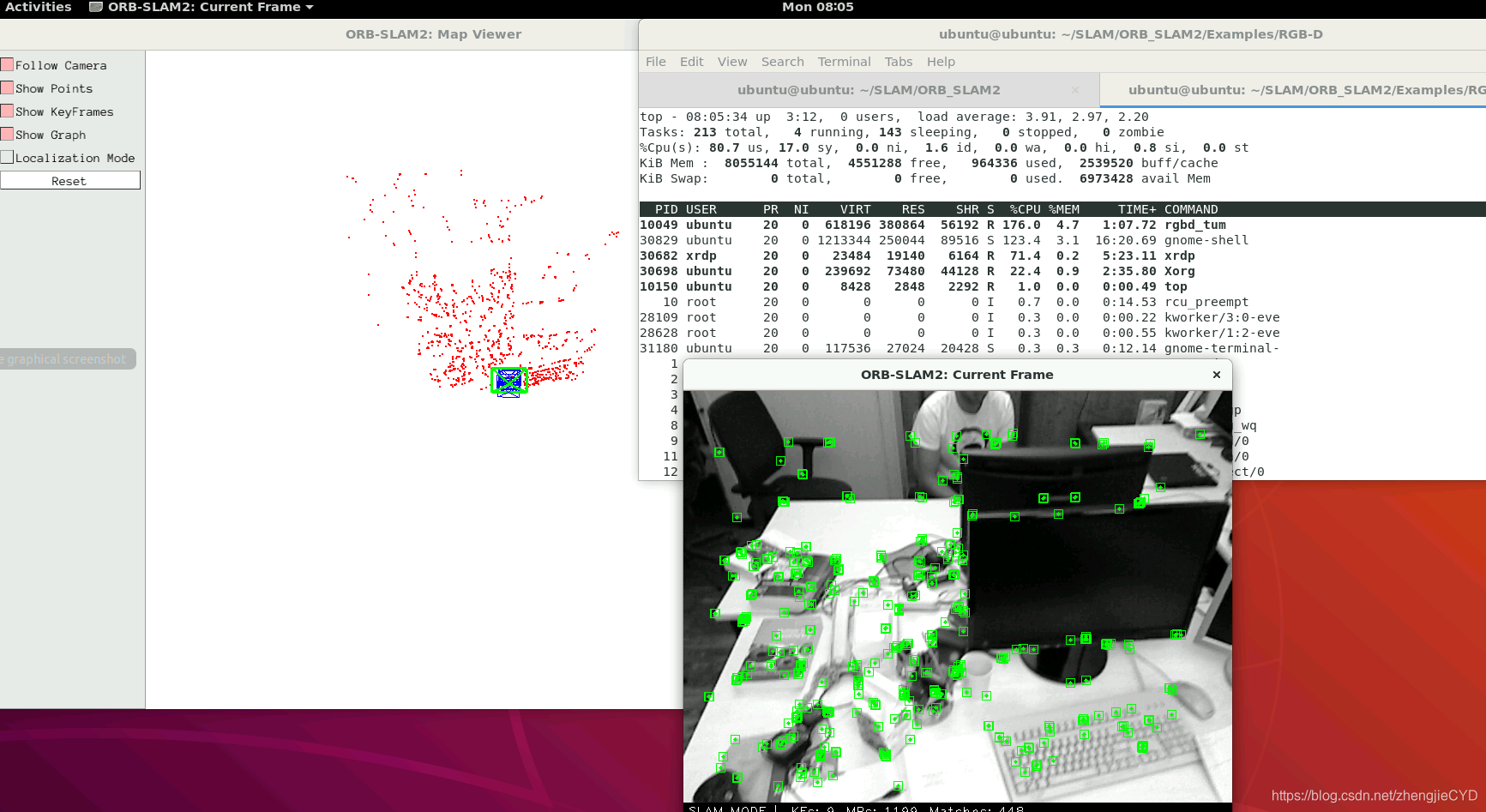This screenshot has height=812, width=1486.
Task: Click the KiB Swap summary line
Action: pyautogui.click(x=925, y=178)
